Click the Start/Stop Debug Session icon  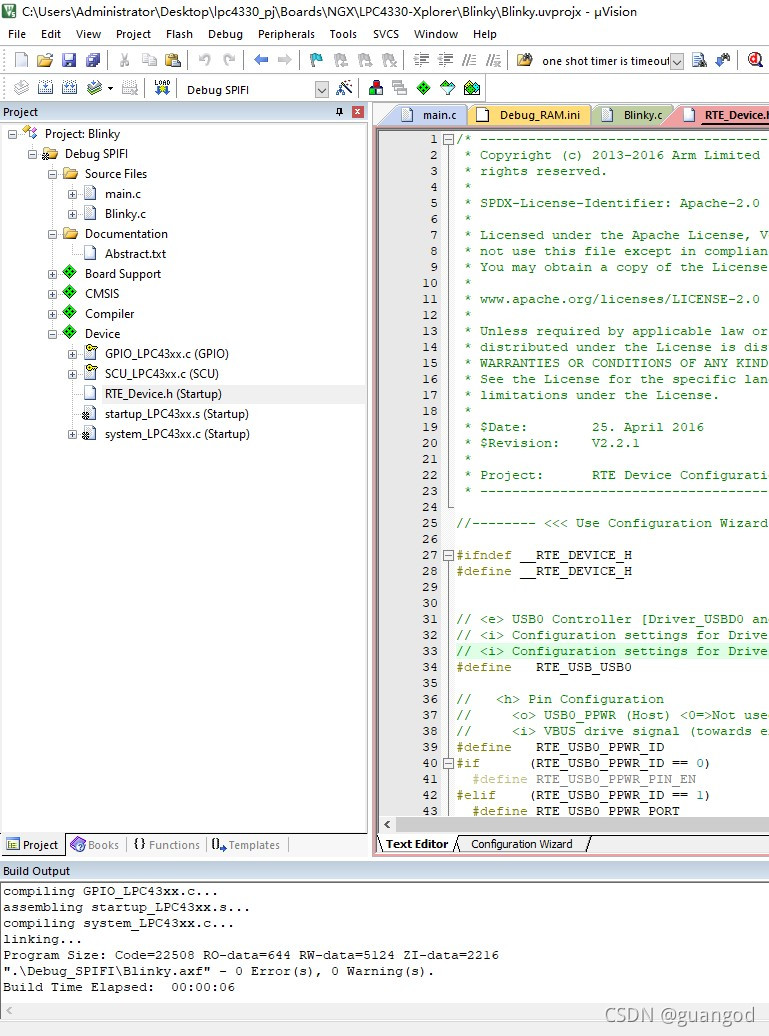755,60
